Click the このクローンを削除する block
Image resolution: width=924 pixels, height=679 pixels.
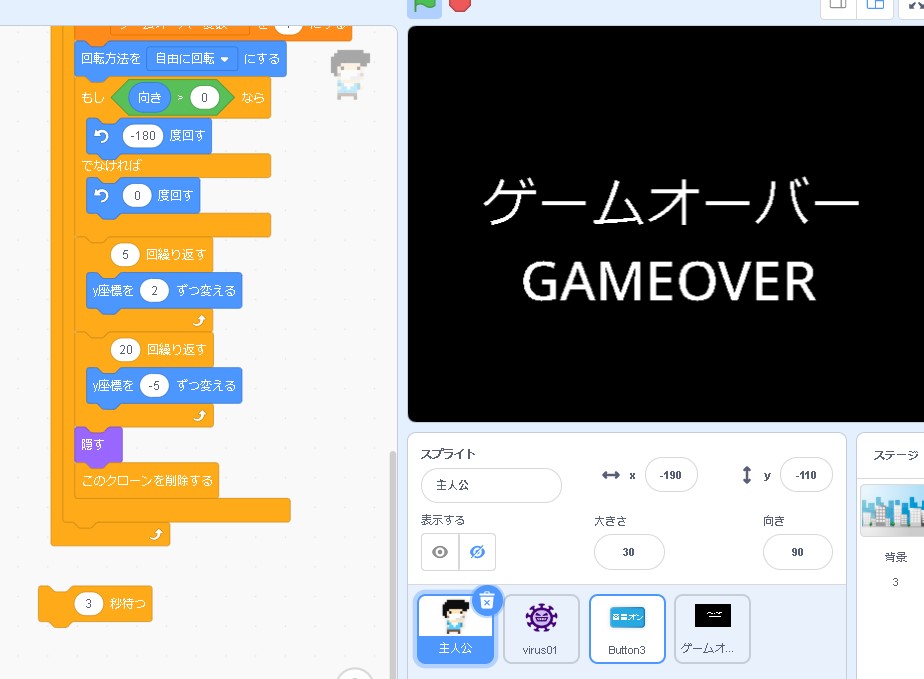146,480
